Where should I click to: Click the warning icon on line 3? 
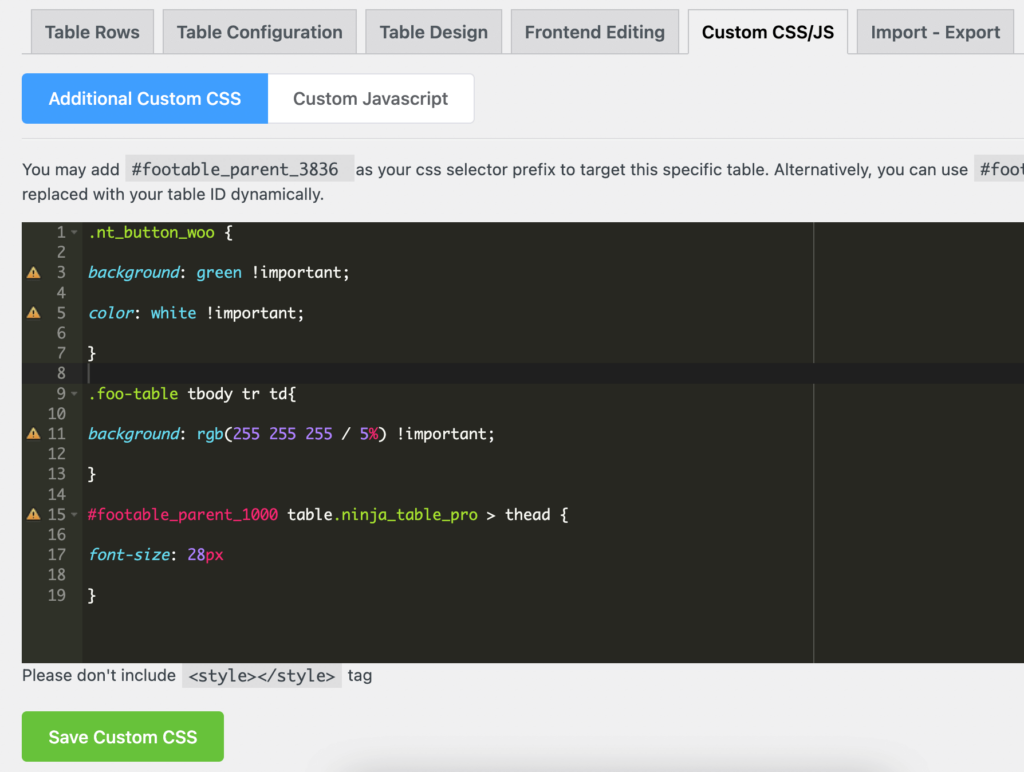click(33, 272)
